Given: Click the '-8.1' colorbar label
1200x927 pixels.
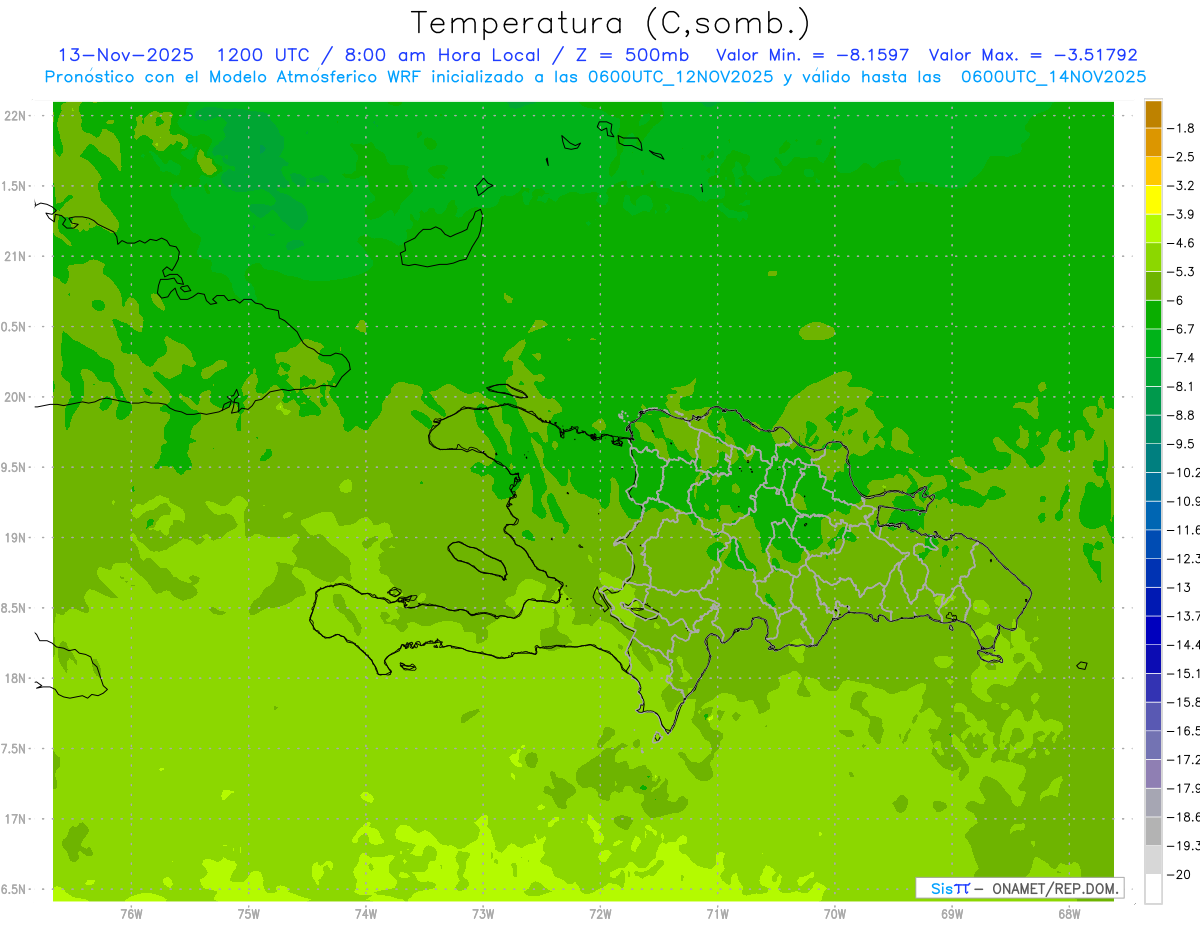Looking at the screenshot, I should pyautogui.click(x=1180, y=386).
